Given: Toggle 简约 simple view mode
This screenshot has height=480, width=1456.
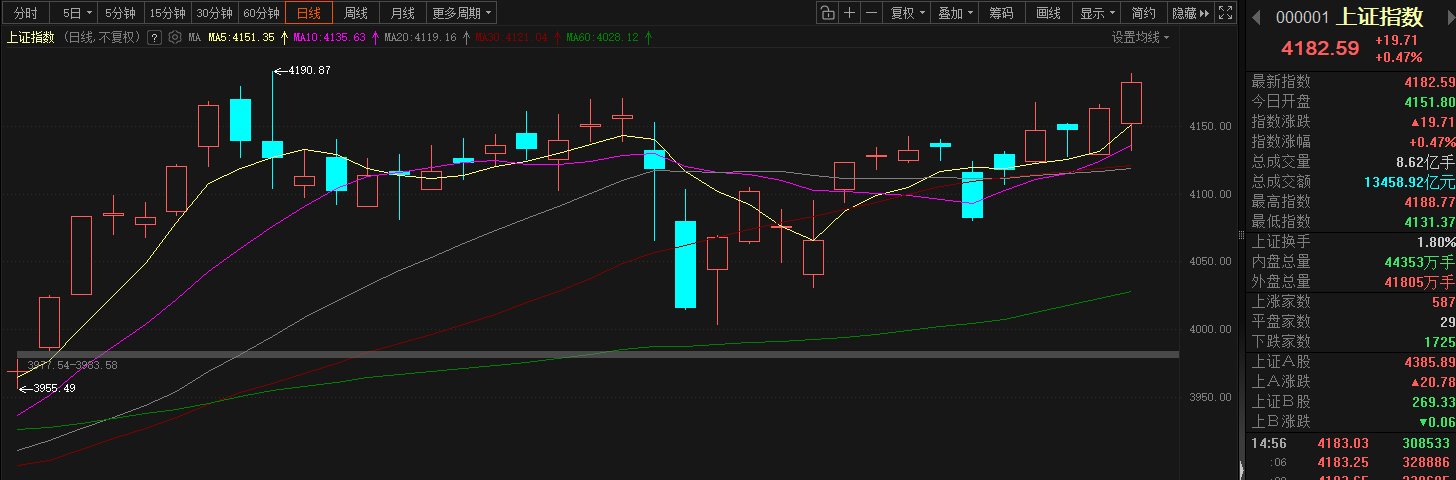Looking at the screenshot, I should [1144, 13].
